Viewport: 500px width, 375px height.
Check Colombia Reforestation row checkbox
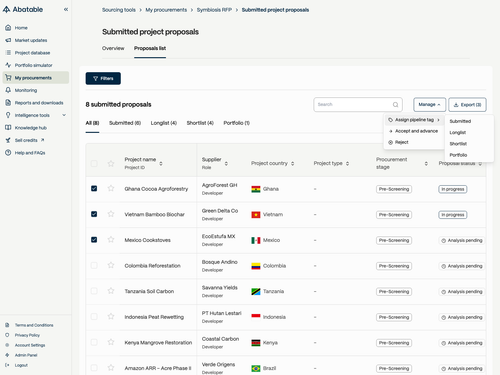click(94, 265)
